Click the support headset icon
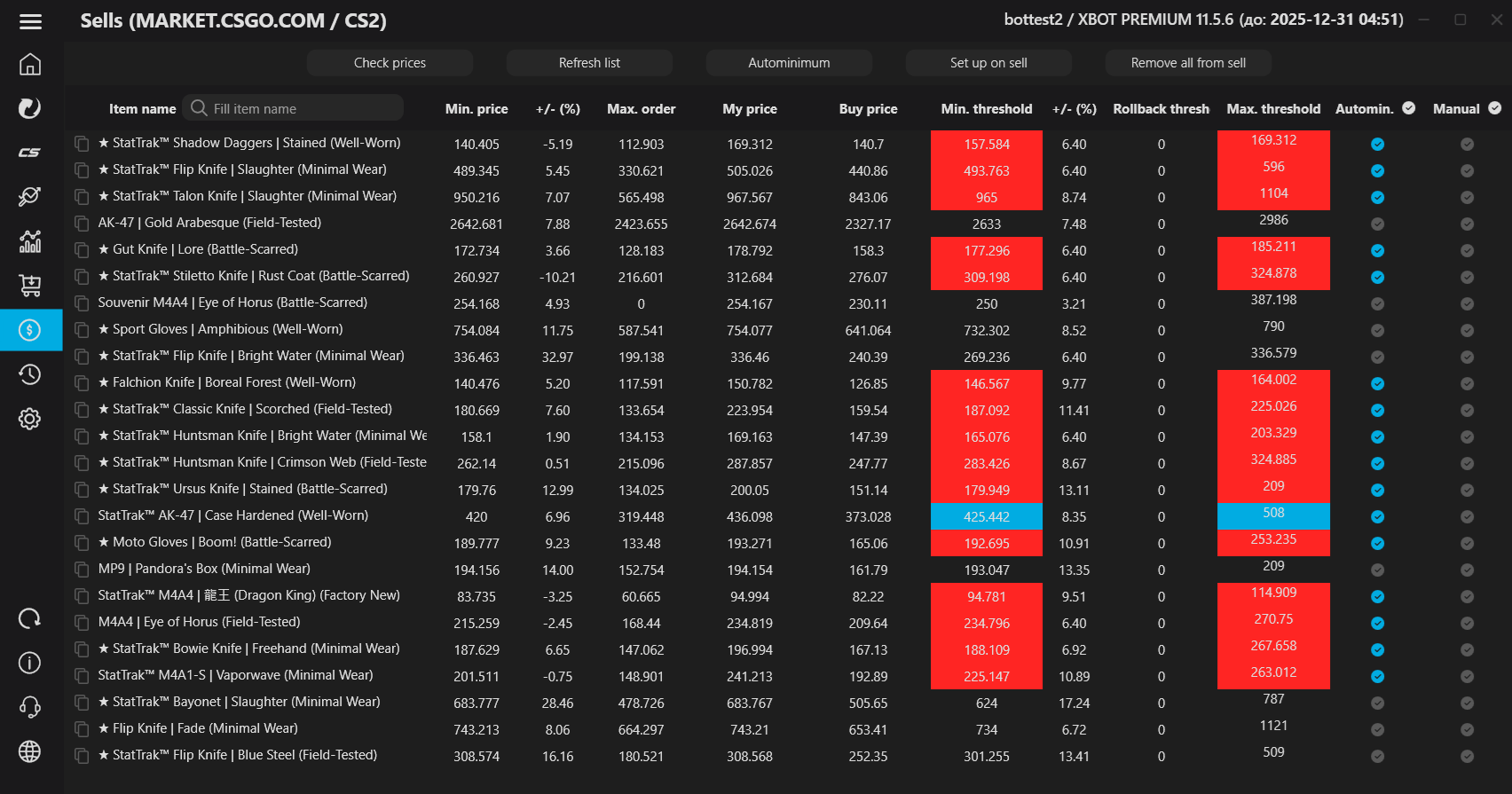The image size is (1512, 794). coord(30,707)
